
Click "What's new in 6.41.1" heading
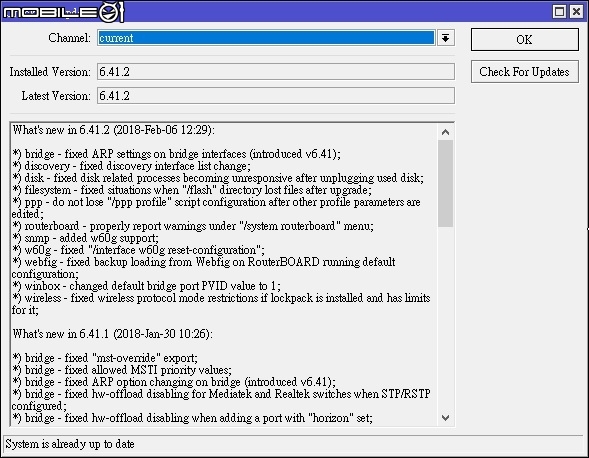pos(112,334)
